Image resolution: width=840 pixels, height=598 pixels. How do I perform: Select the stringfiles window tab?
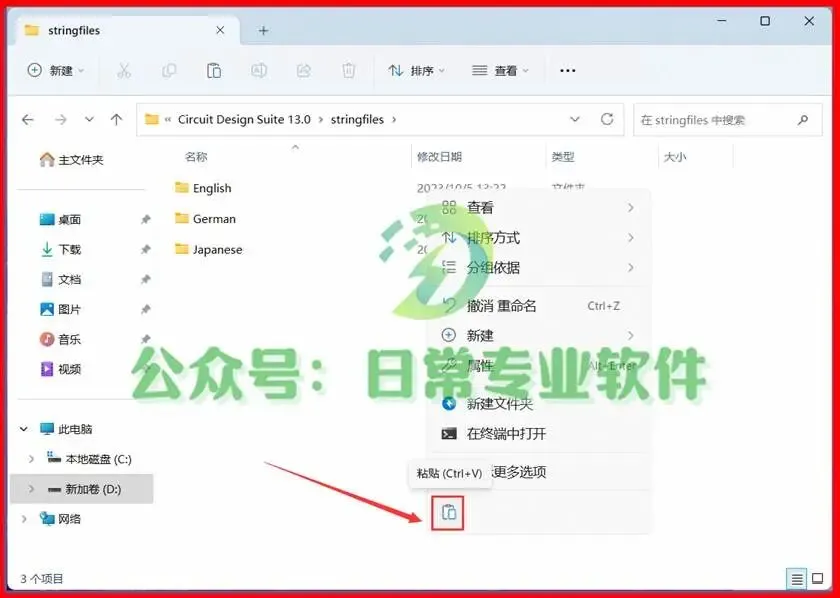pyautogui.click(x=126, y=31)
